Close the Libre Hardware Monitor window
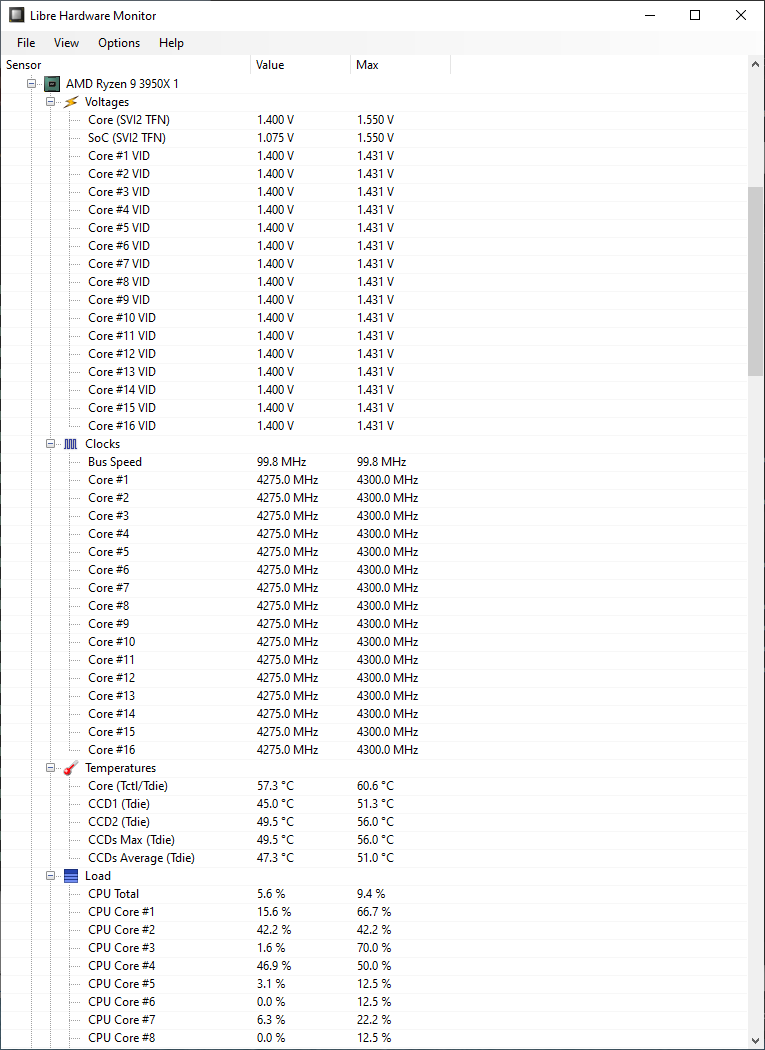 coord(741,15)
